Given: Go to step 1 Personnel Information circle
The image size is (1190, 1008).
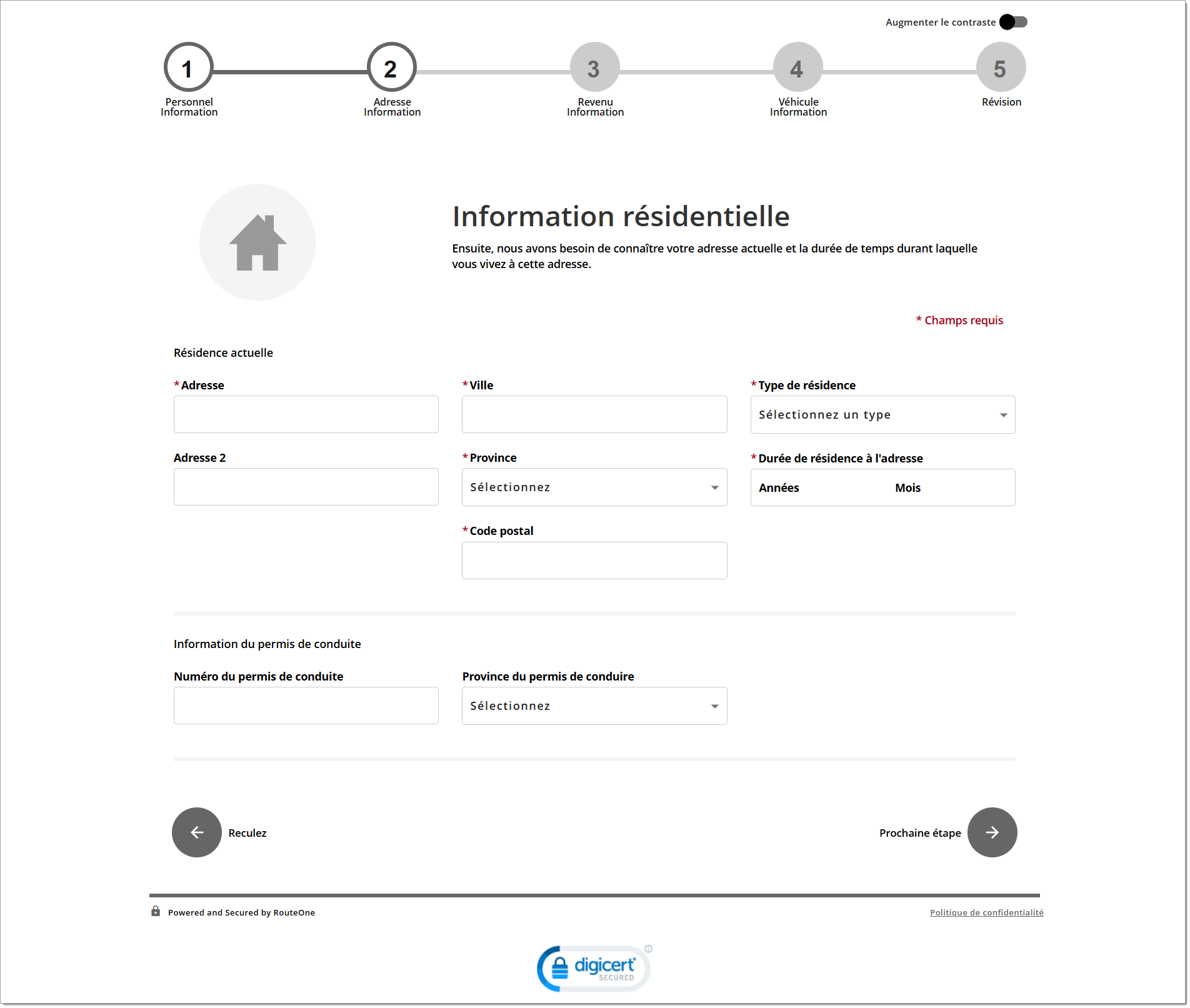Looking at the screenshot, I should (x=188, y=67).
